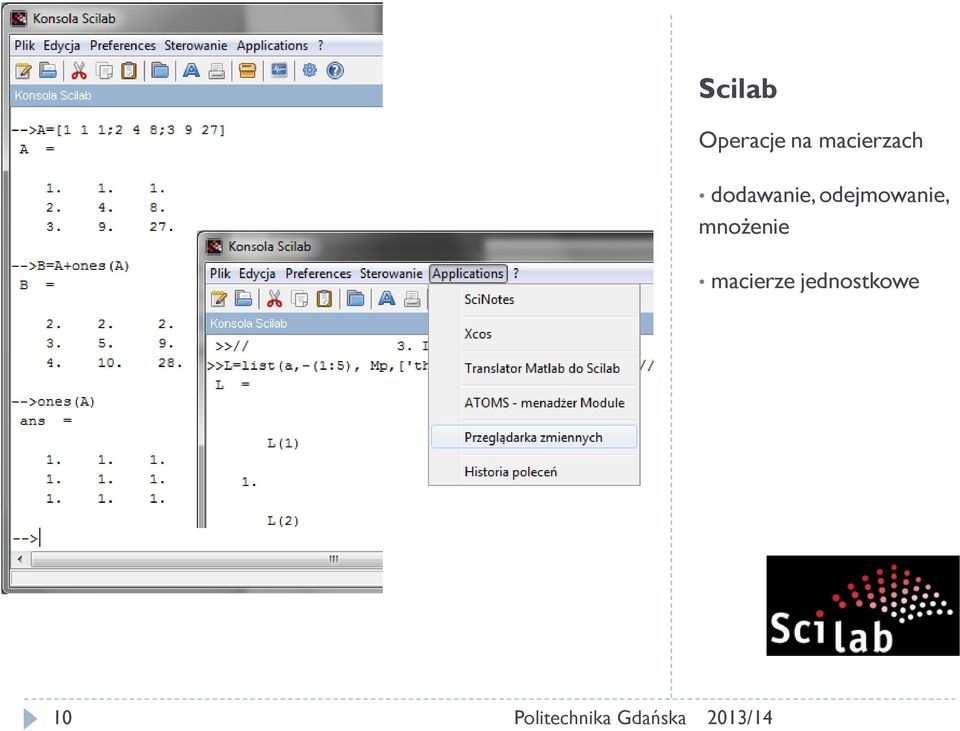Click command text B=A+ones(A)
Screen dimensions: 960x731
click(x=83, y=266)
